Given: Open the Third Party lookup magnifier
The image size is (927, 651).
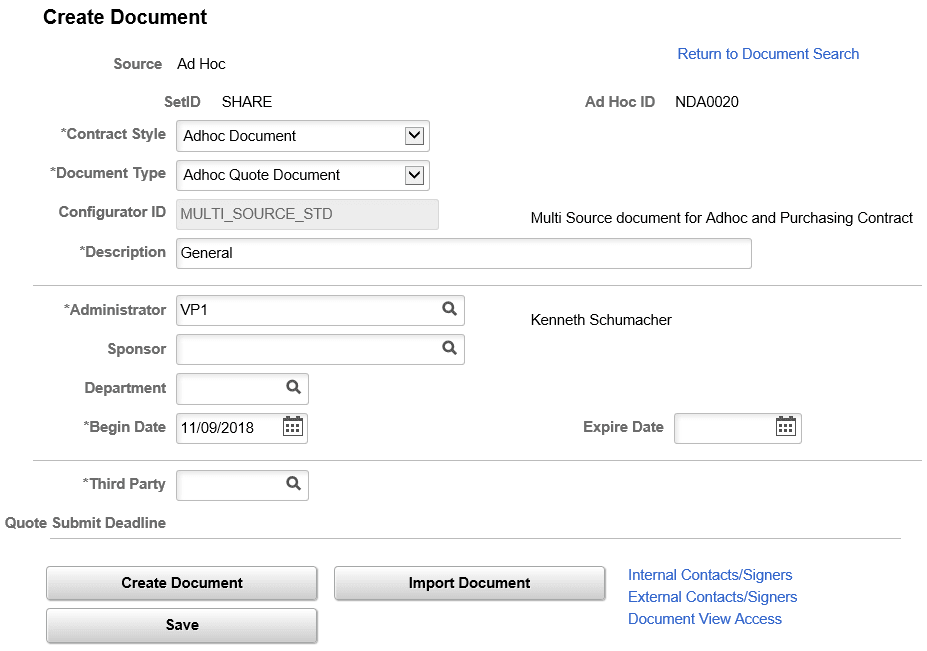Looking at the screenshot, I should pyautogui.click(x=293, y=485).
